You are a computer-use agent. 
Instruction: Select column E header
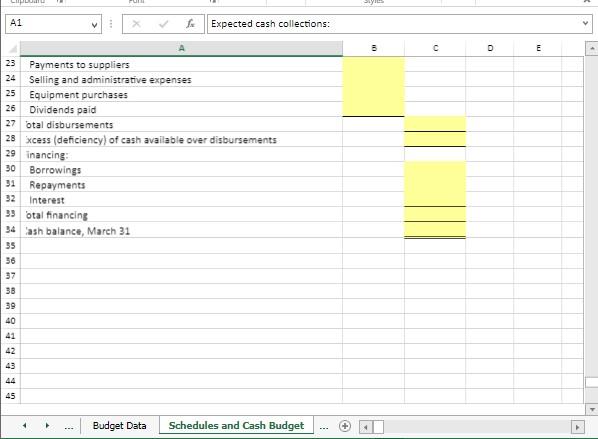[538, 48]
